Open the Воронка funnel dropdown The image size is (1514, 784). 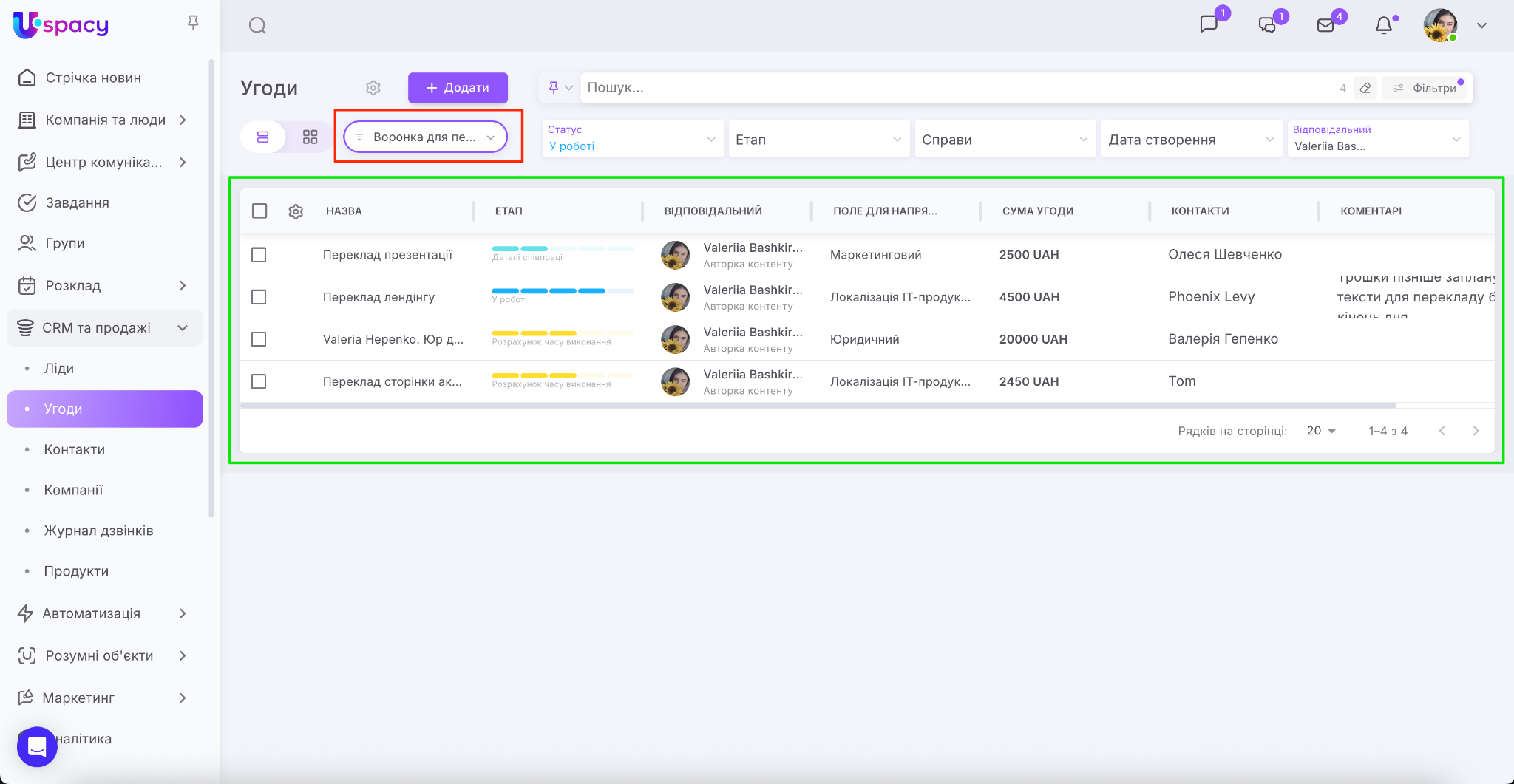(x=426, y=137)
